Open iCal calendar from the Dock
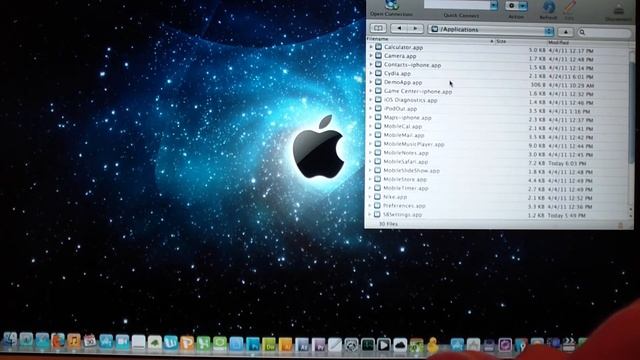The height and width of the screenshot is (360, 640). (90, 341)
